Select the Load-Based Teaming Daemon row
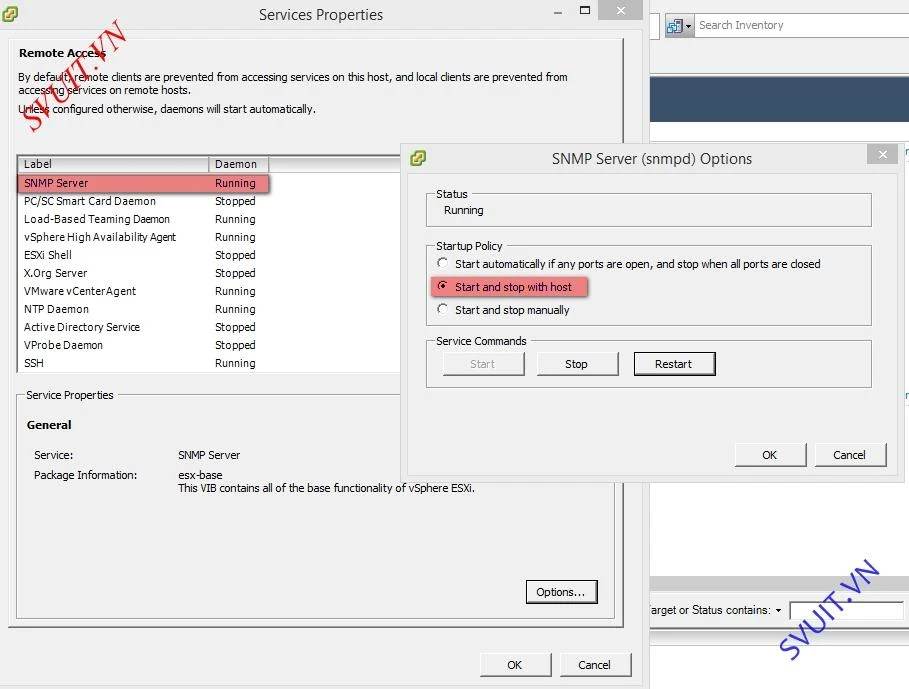Screen dimensions: 909x689 tap(144, 219)
